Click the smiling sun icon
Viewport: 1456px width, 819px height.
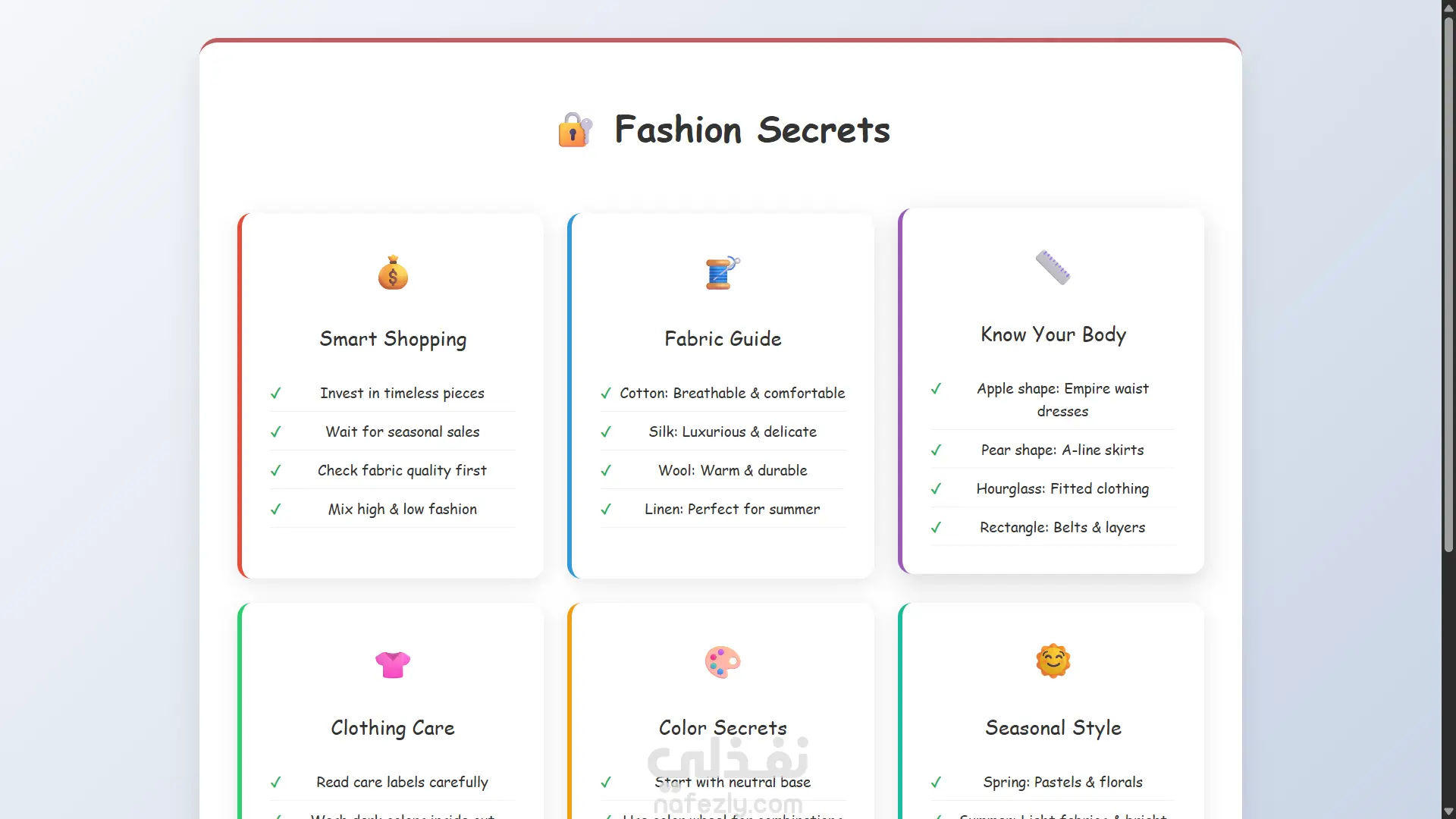(1053, 661)
